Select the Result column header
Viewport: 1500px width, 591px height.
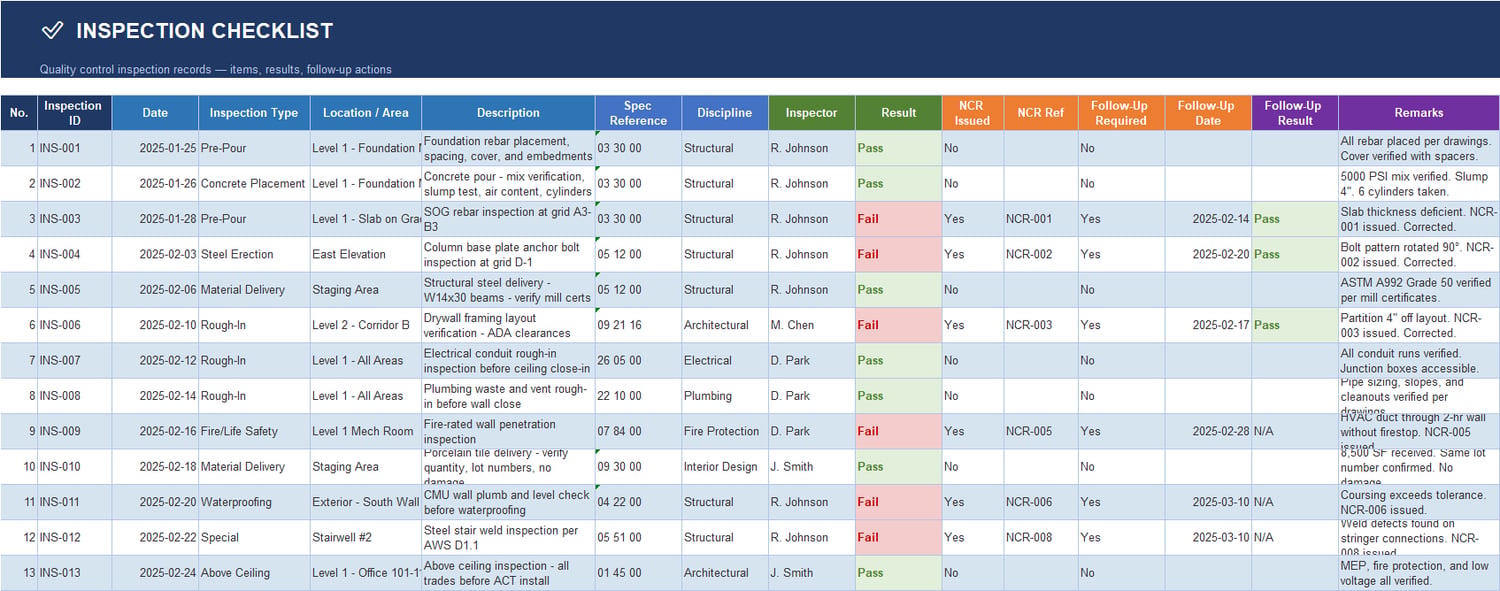[x=898, y=113]
